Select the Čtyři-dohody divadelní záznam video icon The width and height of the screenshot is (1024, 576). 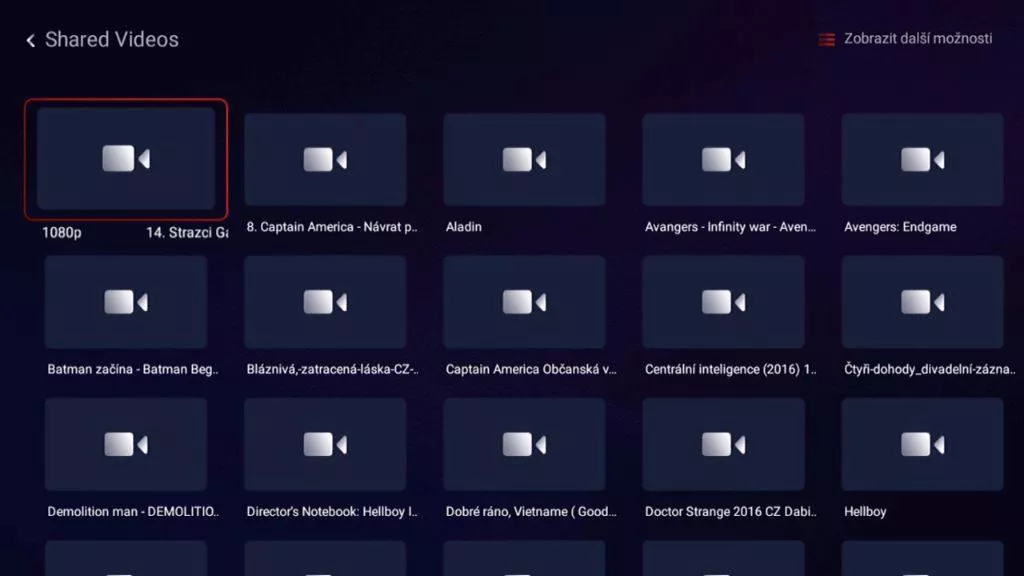pos(922,302)
